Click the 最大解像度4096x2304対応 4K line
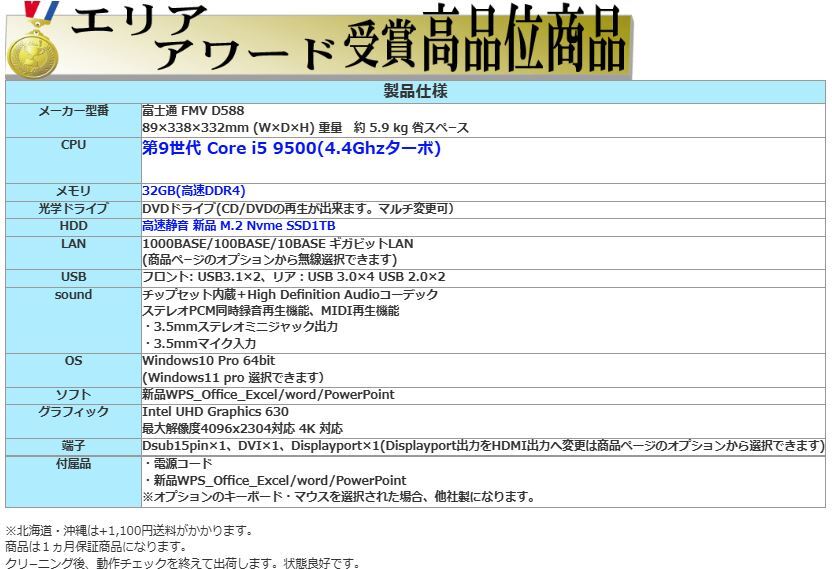 point(242,429)
